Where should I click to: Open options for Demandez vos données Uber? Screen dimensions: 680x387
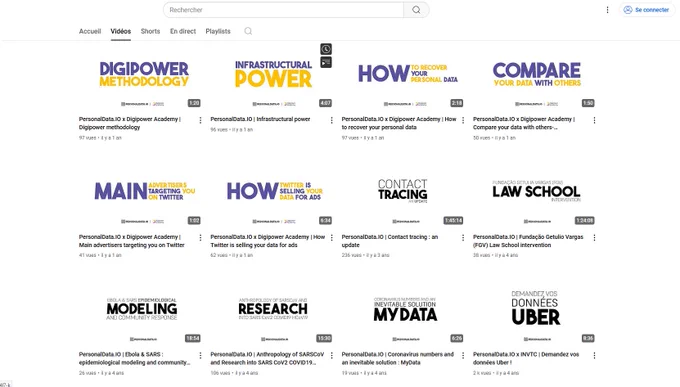click(x=594, y=355)
